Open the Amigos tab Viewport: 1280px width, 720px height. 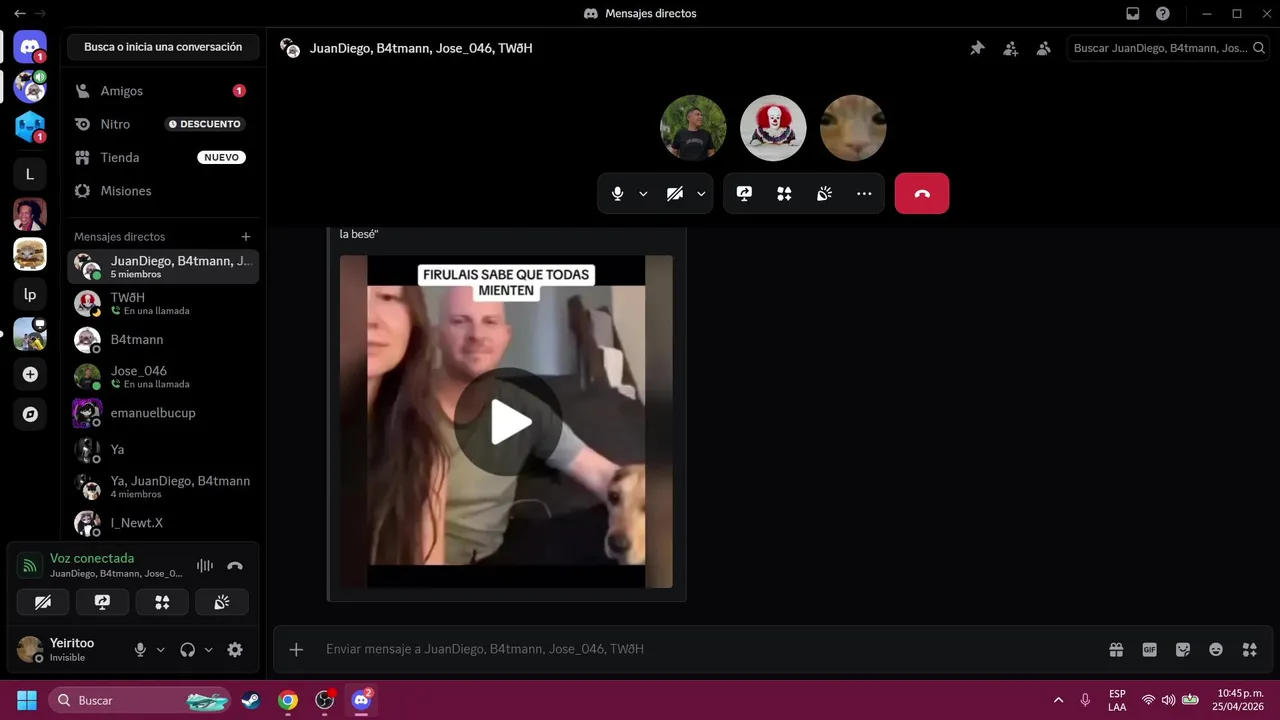click(163, 91)
